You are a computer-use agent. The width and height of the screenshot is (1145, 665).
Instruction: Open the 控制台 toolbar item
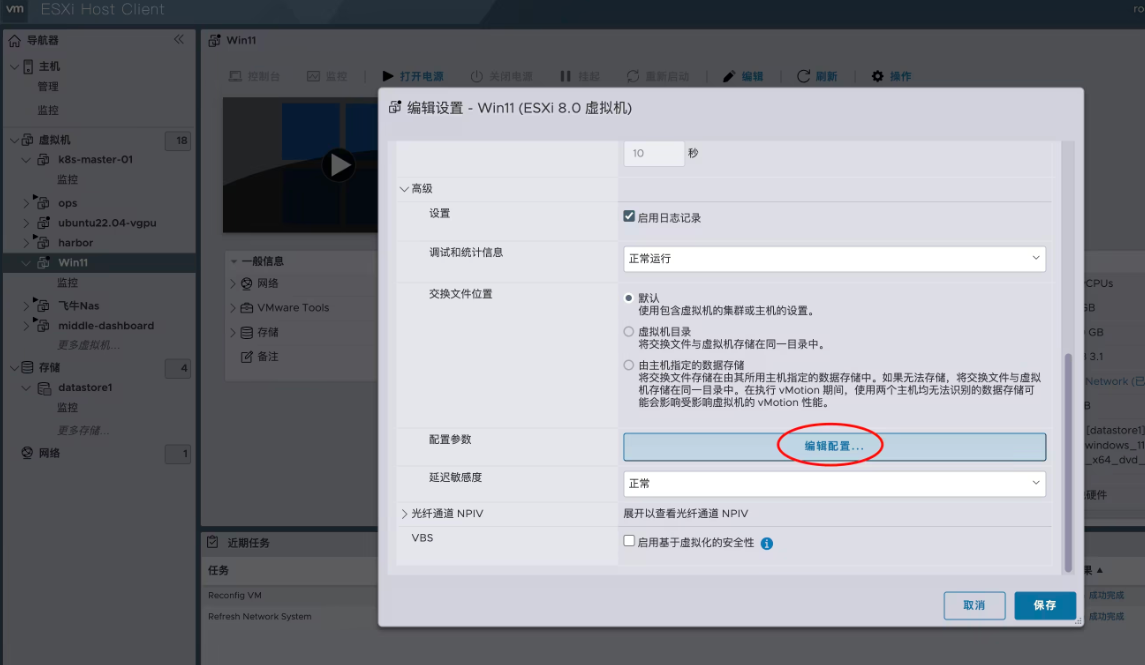click(255, 76)
